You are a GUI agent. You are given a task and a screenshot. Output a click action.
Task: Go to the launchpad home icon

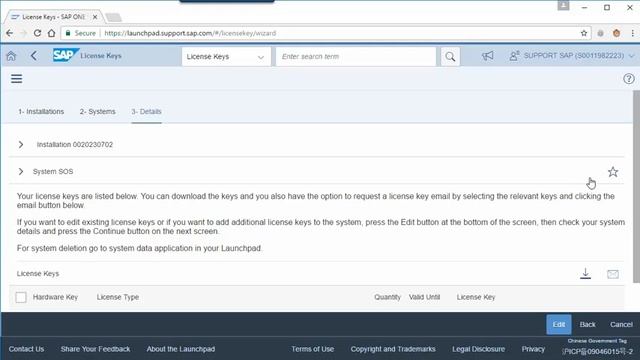(11, 56)
